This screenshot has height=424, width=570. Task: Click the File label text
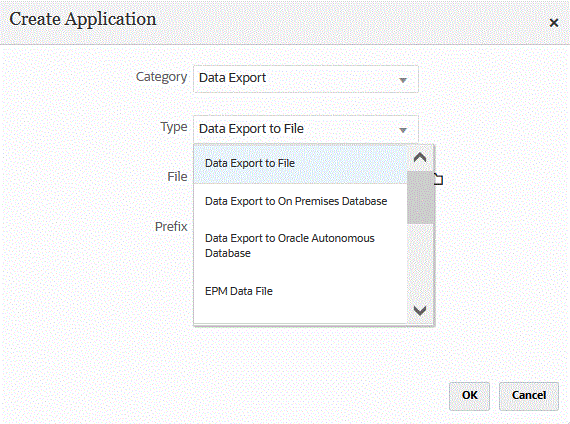[x=177, y=177]
